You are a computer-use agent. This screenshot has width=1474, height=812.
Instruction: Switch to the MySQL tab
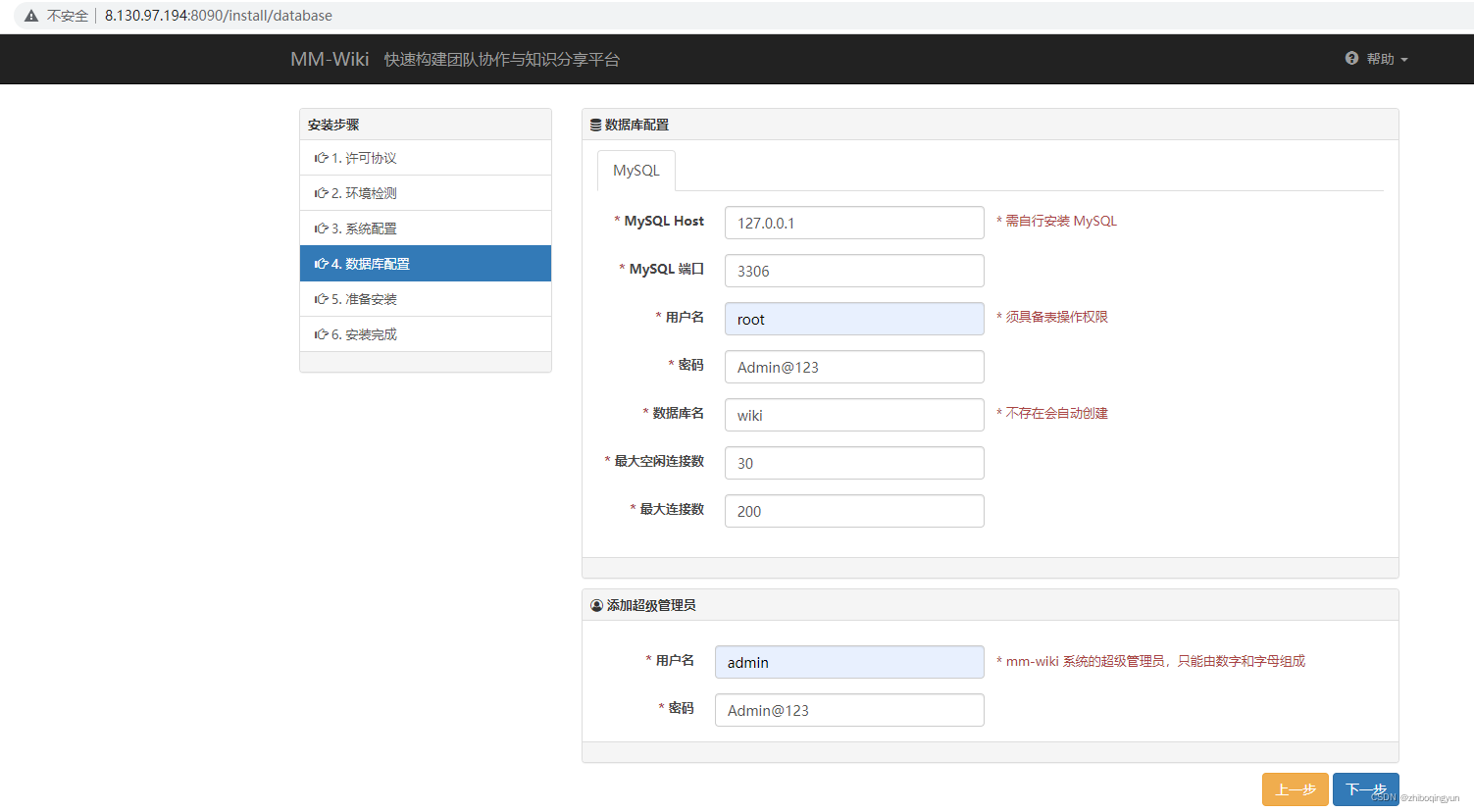pyautogui.click(x=636, y=171)
